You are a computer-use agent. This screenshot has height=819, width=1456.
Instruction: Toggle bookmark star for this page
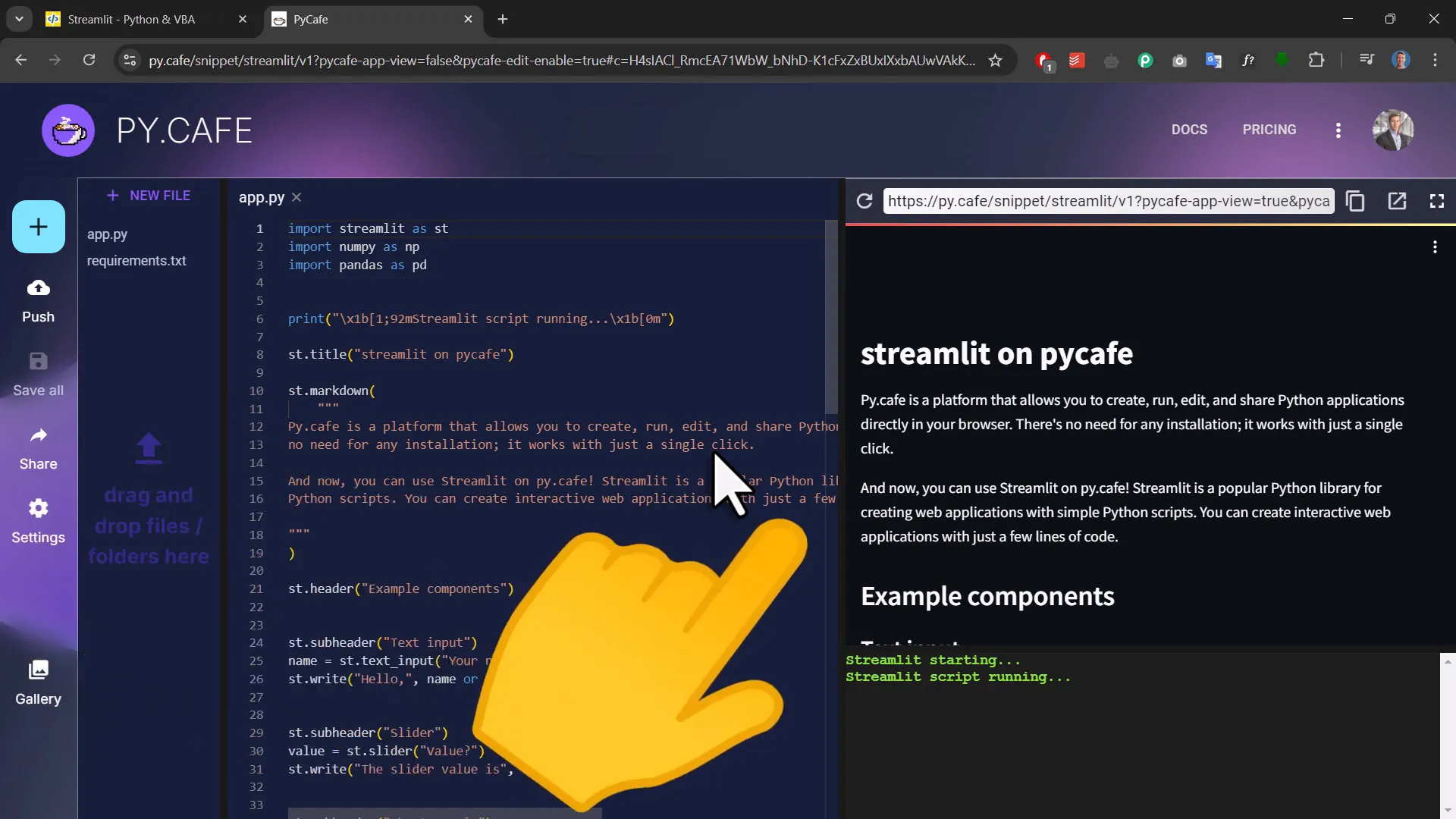tap(996, 61)
